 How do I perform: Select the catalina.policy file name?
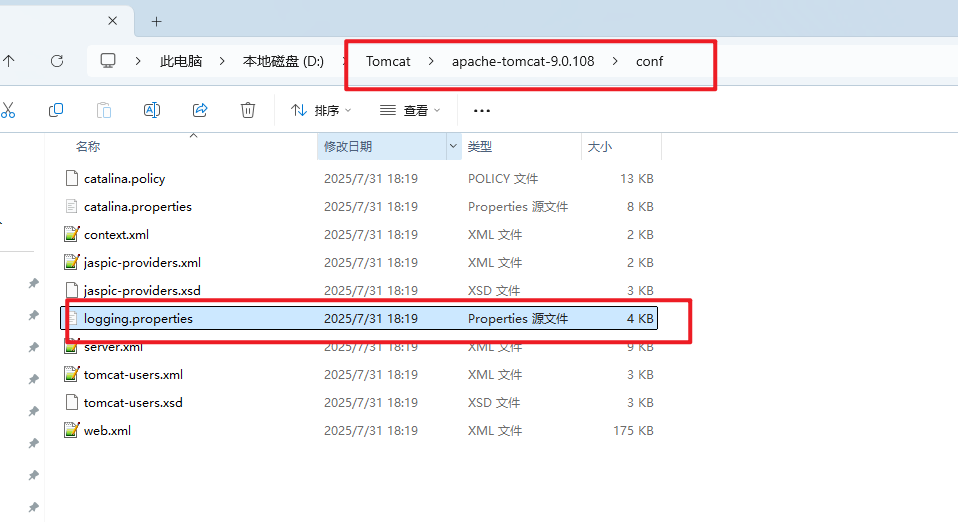pos(125,178)
